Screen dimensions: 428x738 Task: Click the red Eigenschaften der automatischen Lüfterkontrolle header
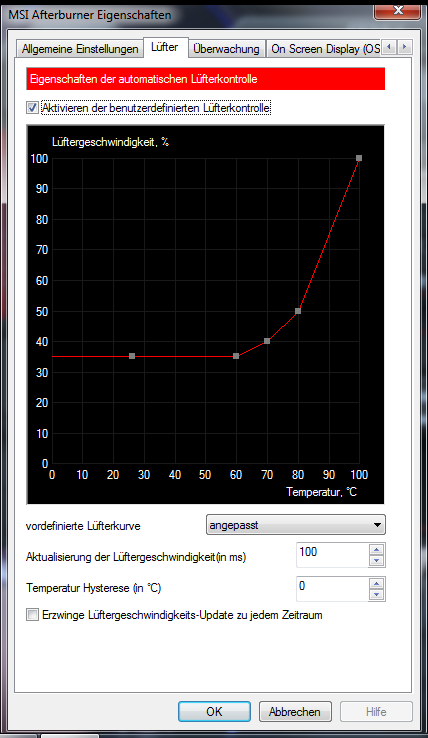tap(205, 79)
